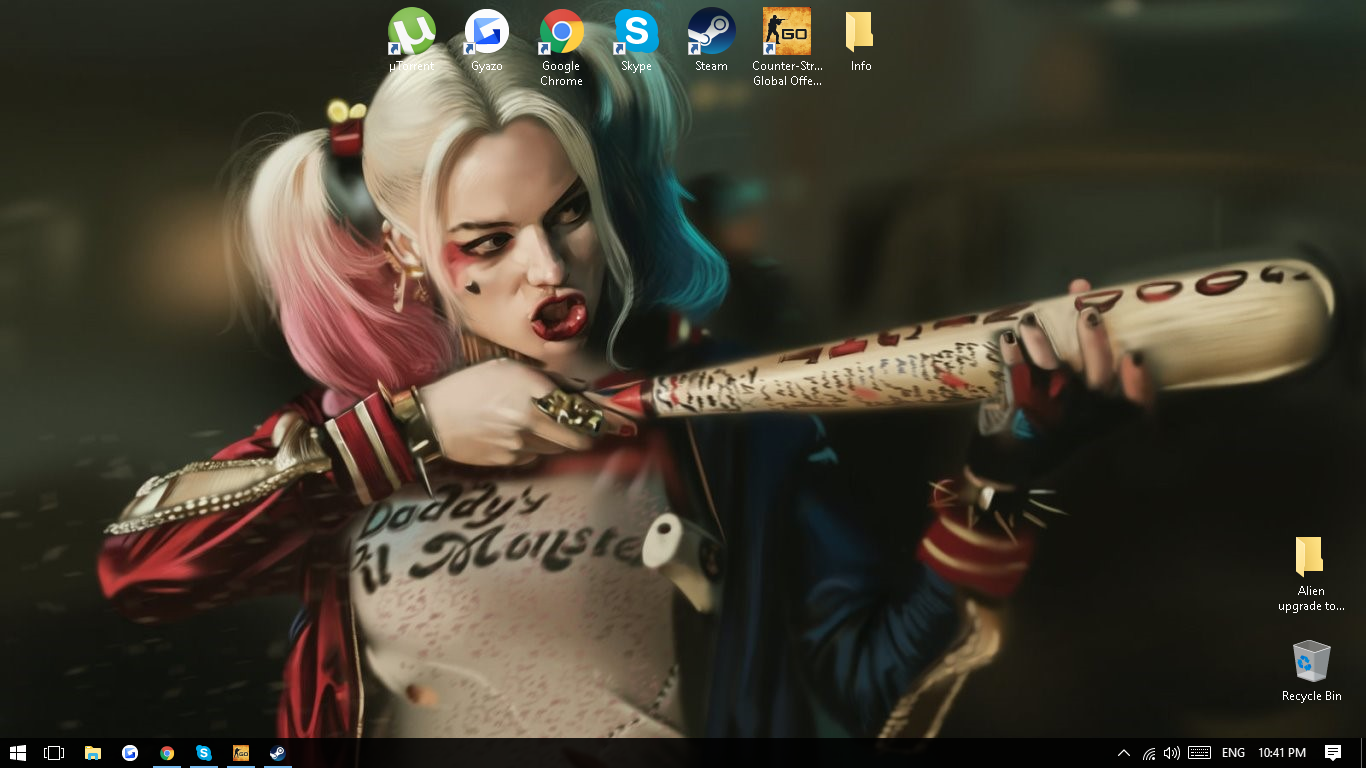Open the calendar from the 10:41 PM clock
Screen dimensions: 1366x768
pos(1282,753)
